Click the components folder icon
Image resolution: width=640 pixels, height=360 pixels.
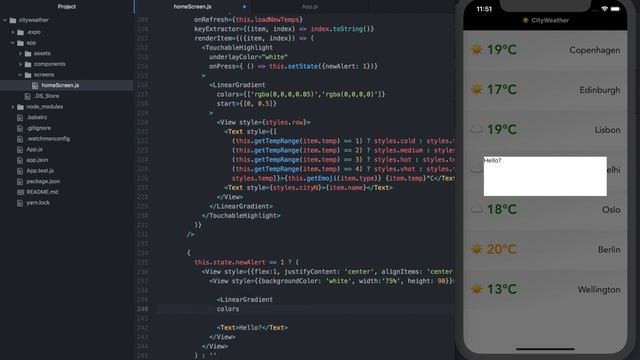(x=28, y=64)
